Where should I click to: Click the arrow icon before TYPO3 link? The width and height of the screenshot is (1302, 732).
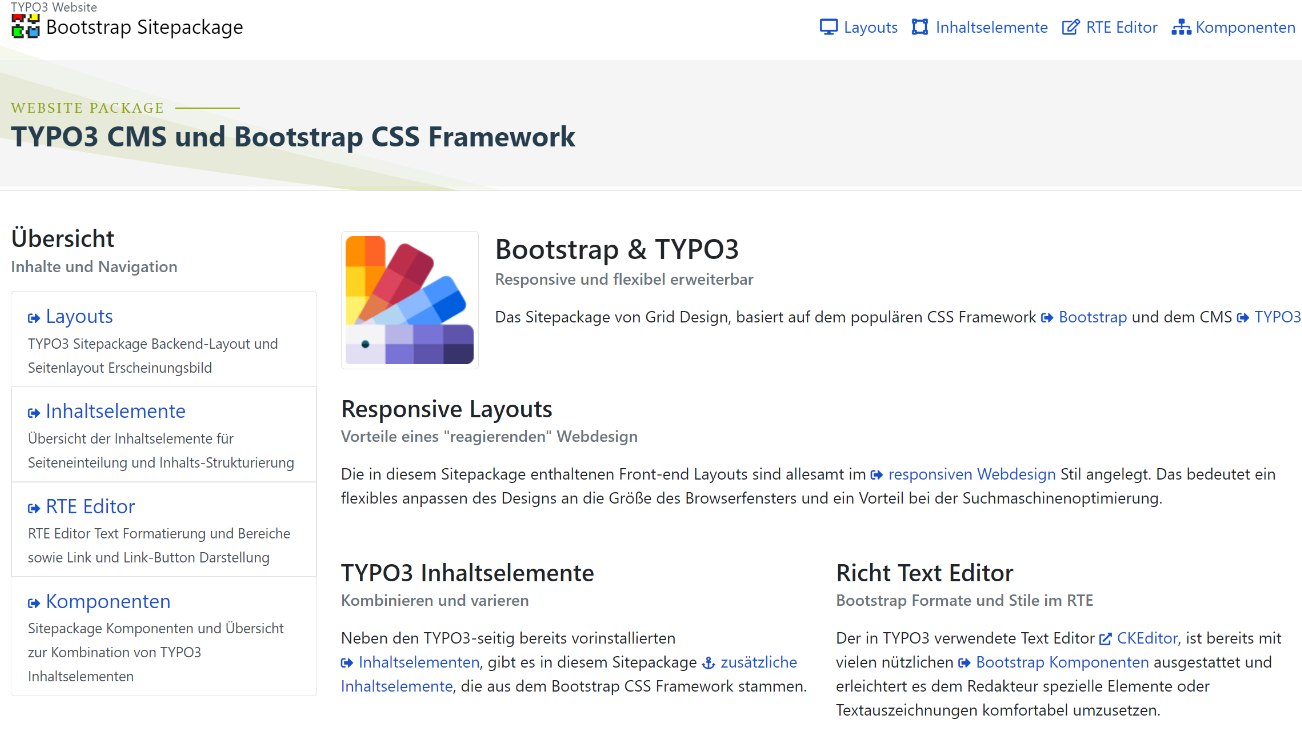coord(1243,318)
